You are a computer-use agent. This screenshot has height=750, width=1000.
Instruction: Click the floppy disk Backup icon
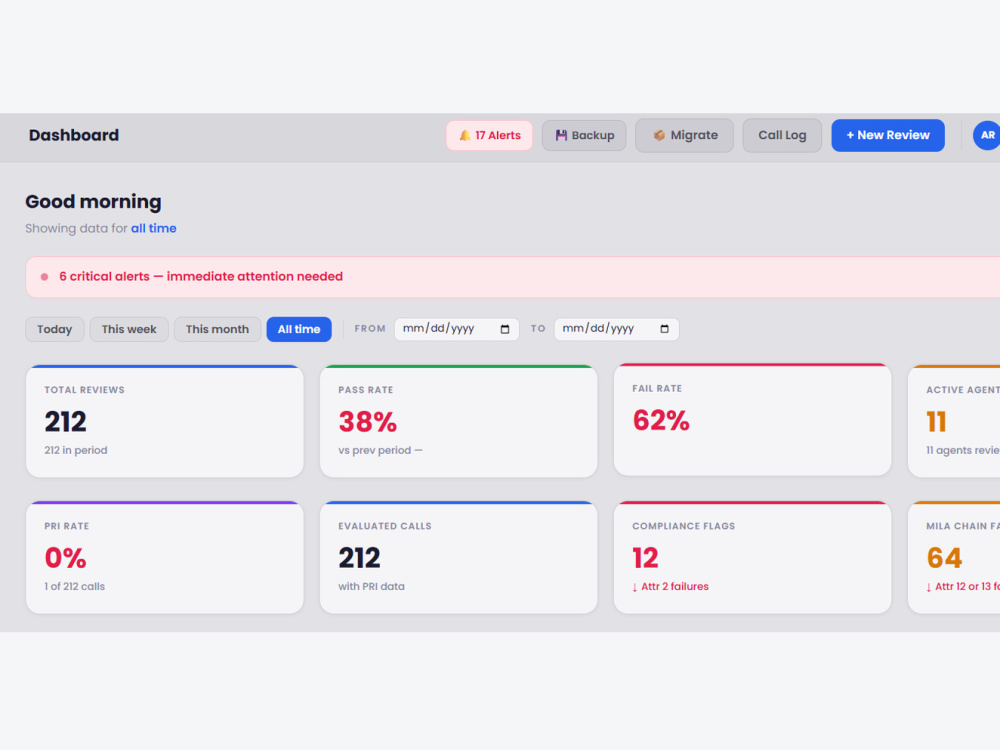coord(561,135)
